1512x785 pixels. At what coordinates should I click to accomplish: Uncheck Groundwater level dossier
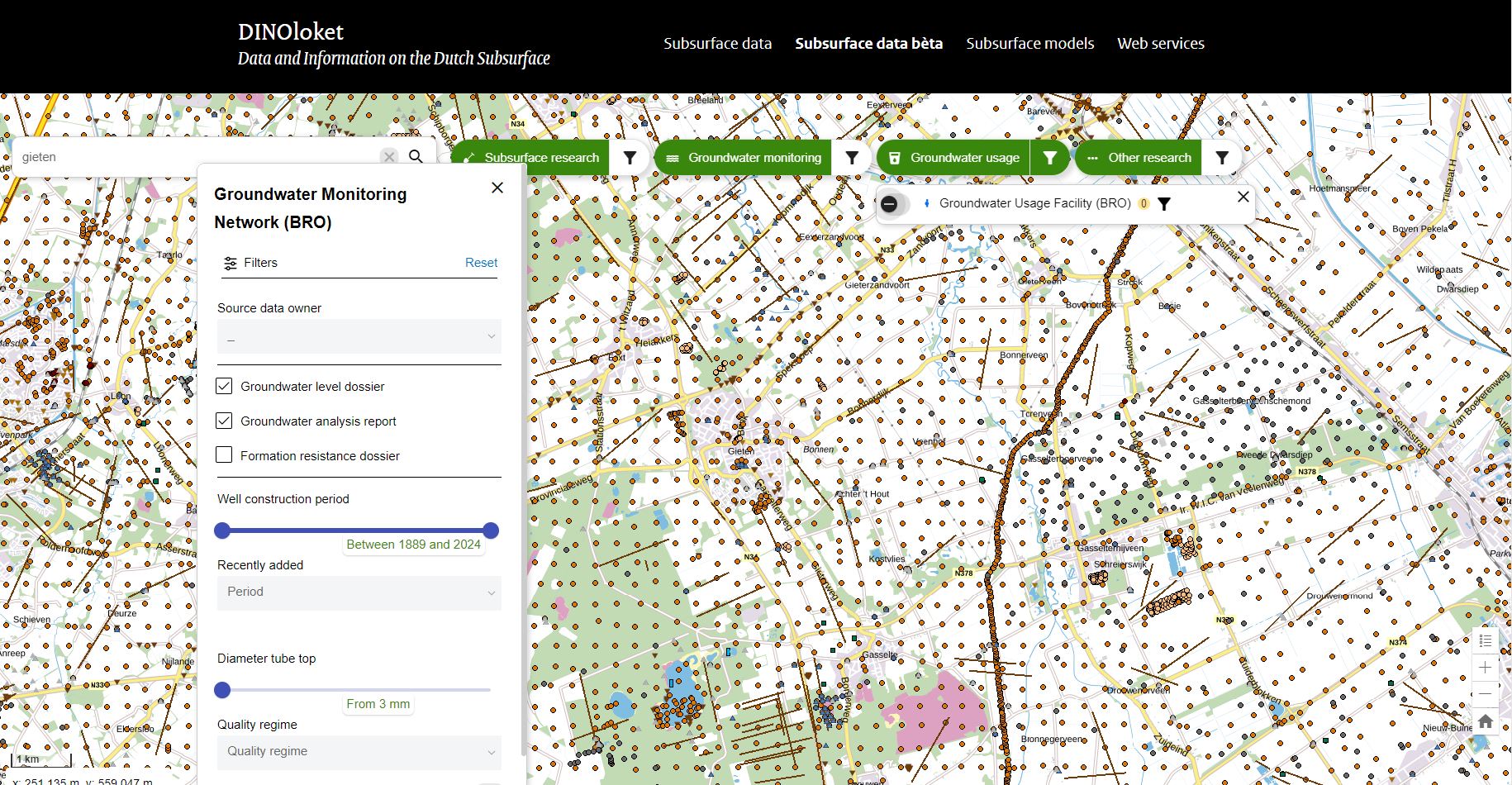pos(223,385)
